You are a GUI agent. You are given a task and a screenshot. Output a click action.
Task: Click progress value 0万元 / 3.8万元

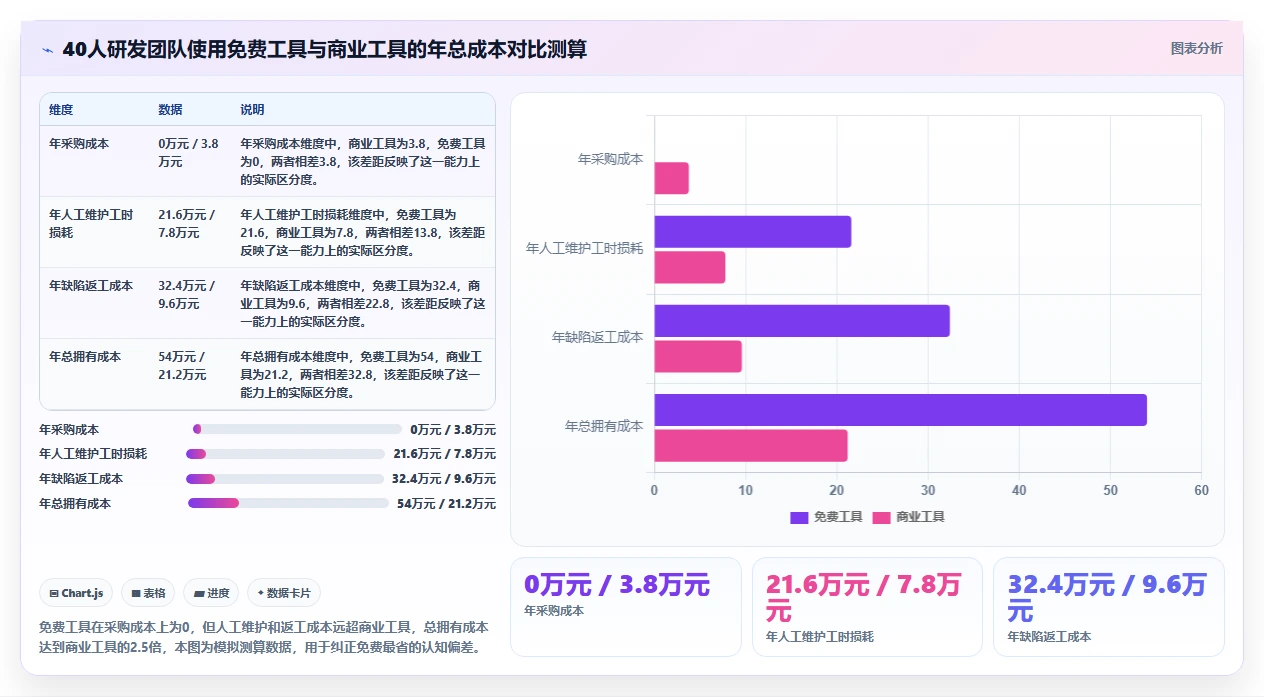pos(453,430)
